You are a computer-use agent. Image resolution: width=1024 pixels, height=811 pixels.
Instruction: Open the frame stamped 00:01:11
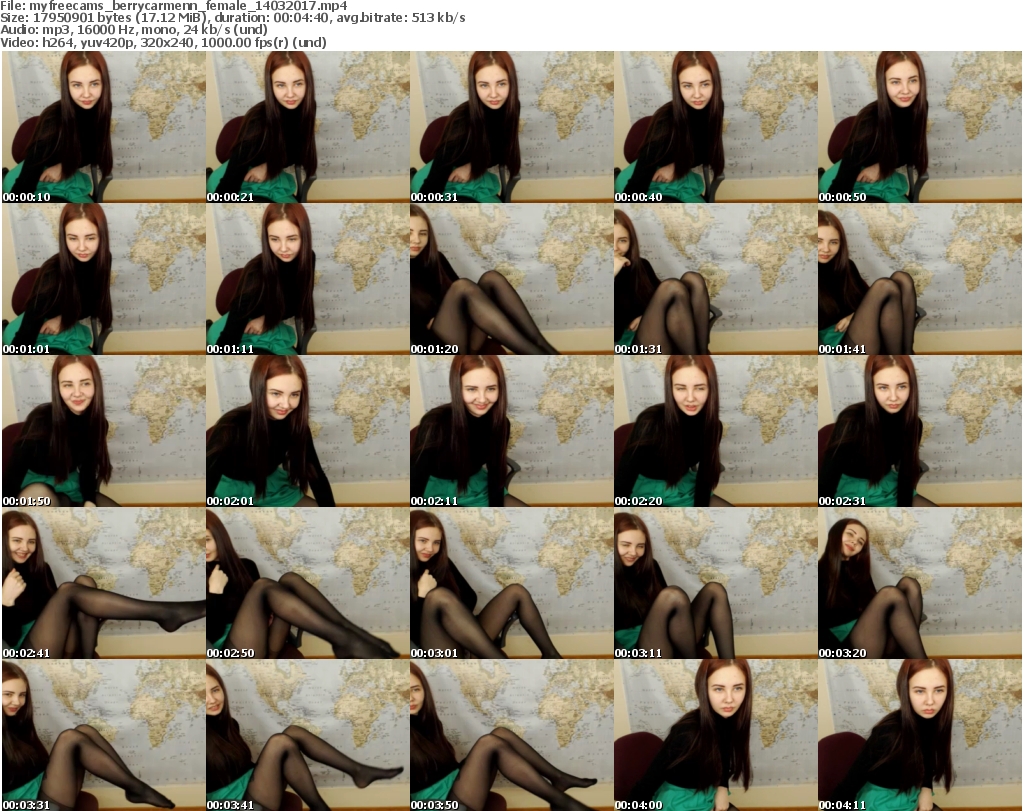click(308, 279)
